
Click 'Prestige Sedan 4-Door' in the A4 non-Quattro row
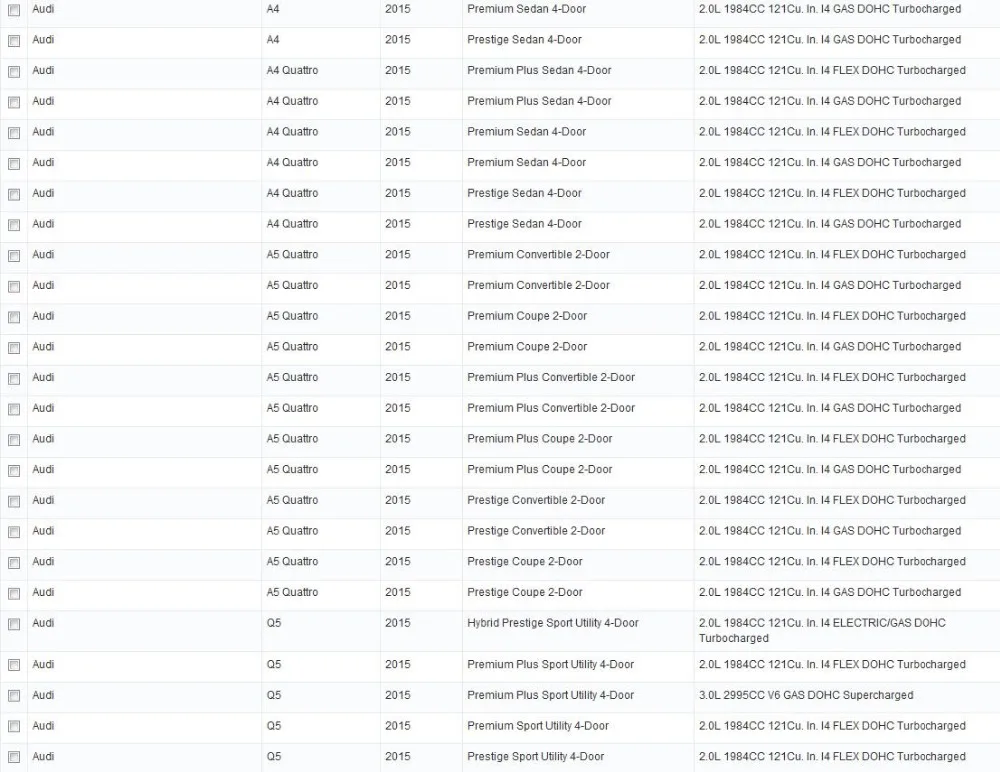pos(524,40)
